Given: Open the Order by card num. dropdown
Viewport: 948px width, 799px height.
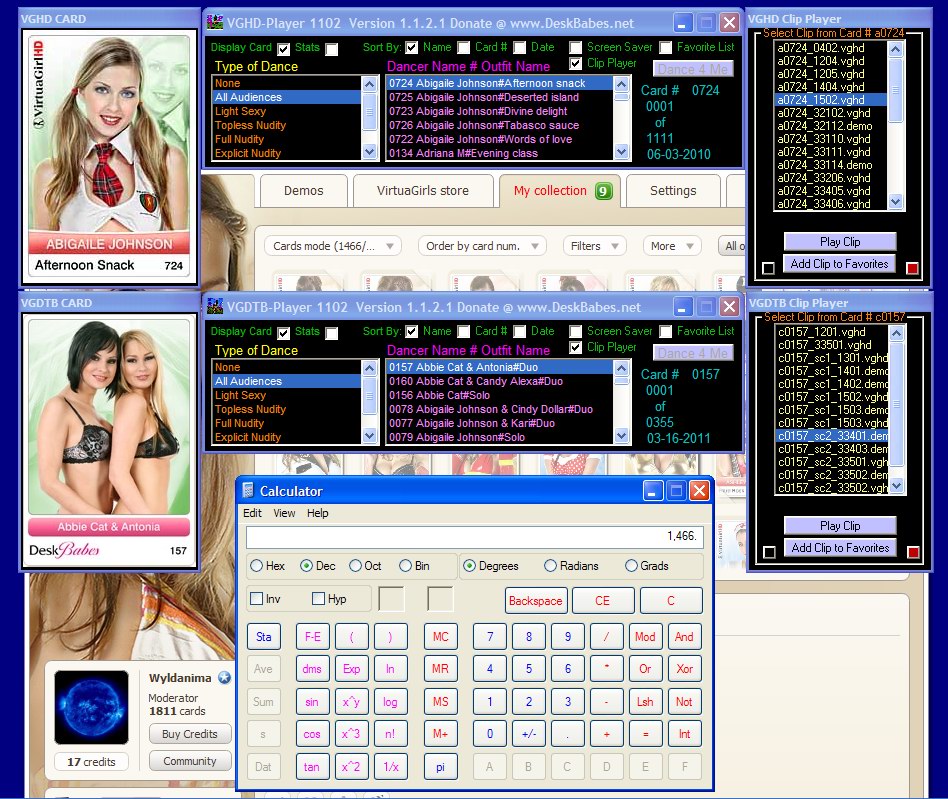Looking at the screenshot, I should click(482, 246).
